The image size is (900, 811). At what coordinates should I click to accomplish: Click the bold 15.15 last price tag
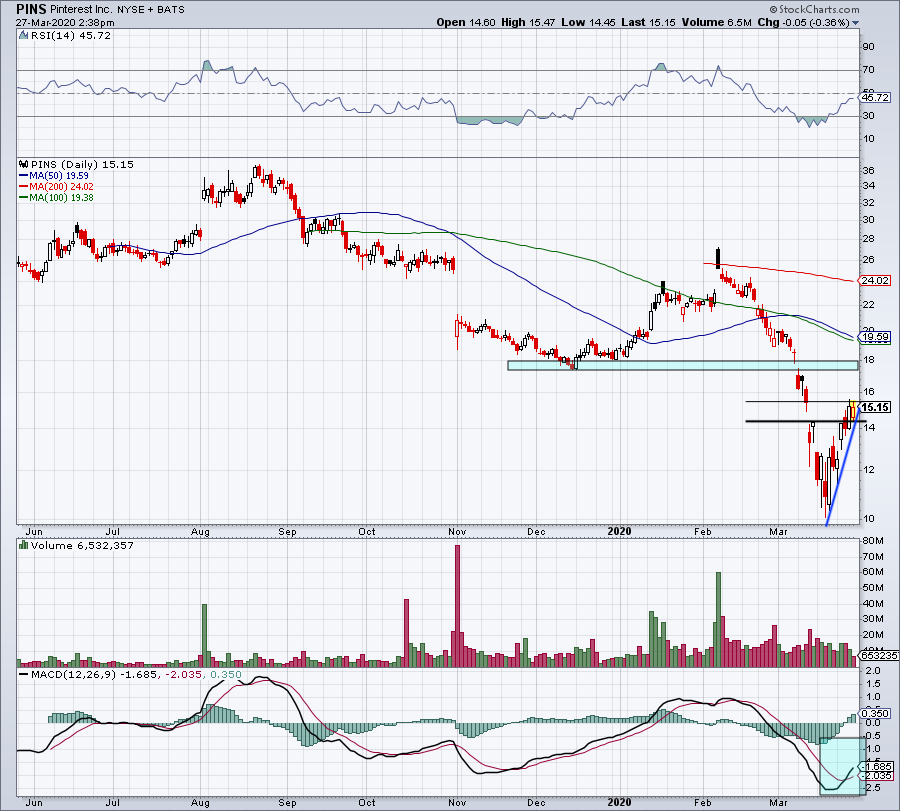tap(876, 408)
